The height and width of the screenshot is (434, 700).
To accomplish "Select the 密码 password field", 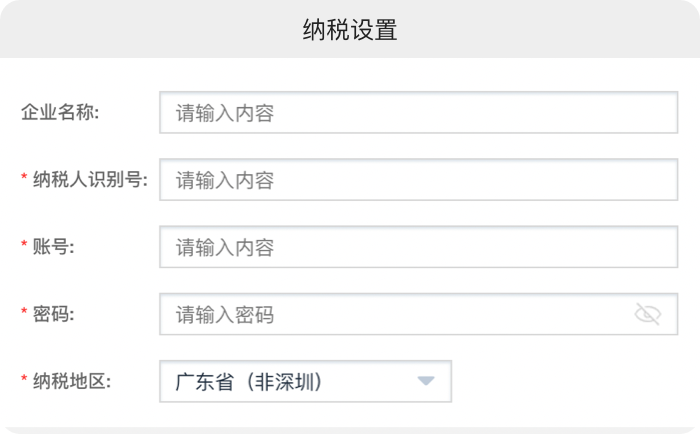I will (x=400, y=315).
